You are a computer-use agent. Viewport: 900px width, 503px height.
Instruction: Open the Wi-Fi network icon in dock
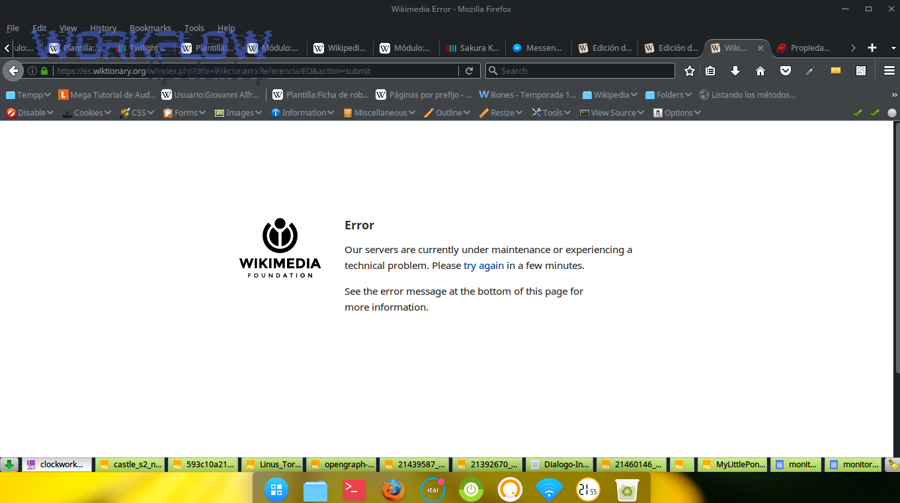tap(549, 490)
